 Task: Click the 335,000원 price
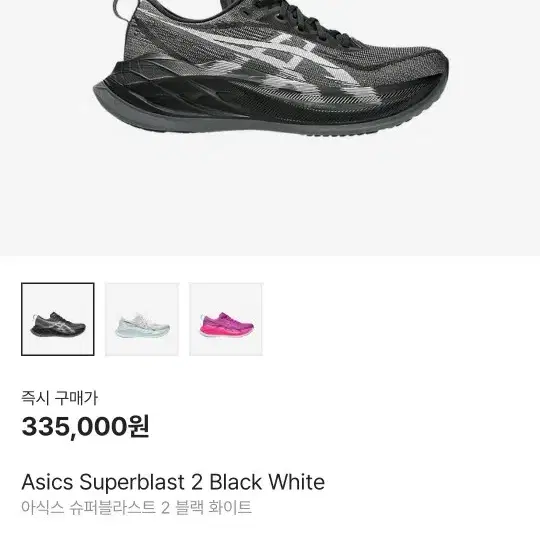pyautogui.click(x=85, y=427)
